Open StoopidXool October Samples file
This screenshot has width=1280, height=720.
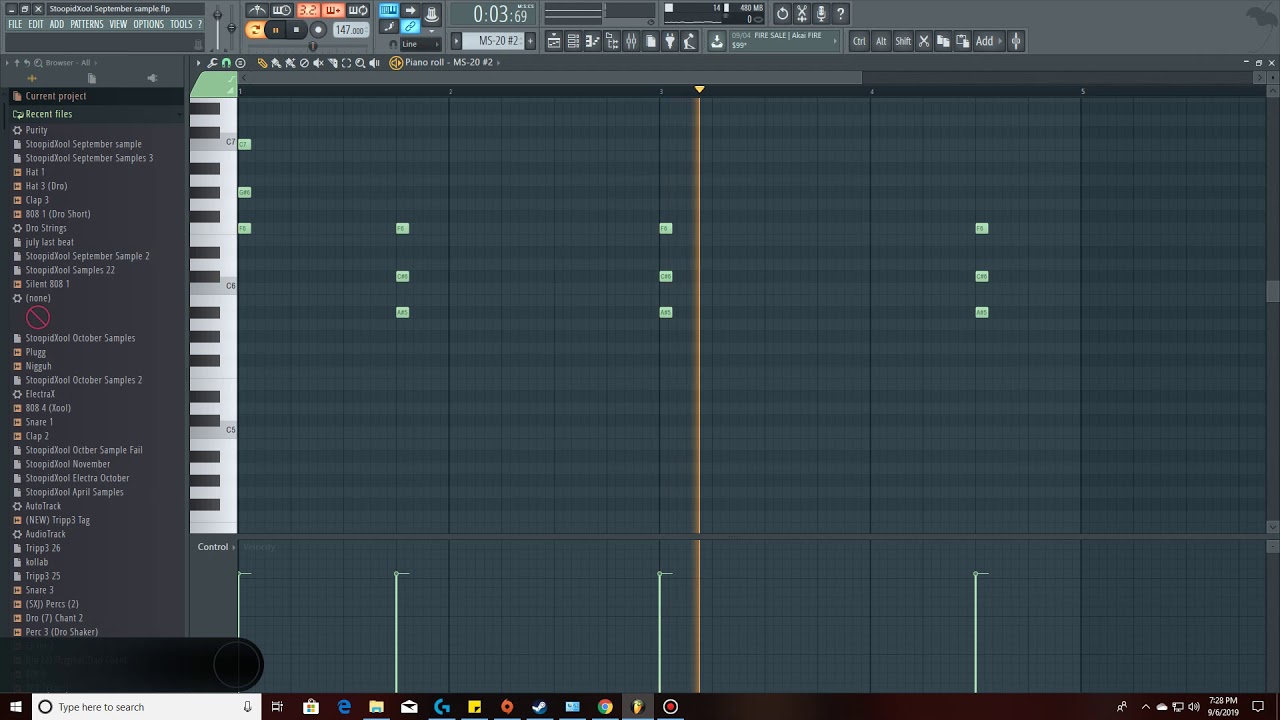tap(80, 338)
